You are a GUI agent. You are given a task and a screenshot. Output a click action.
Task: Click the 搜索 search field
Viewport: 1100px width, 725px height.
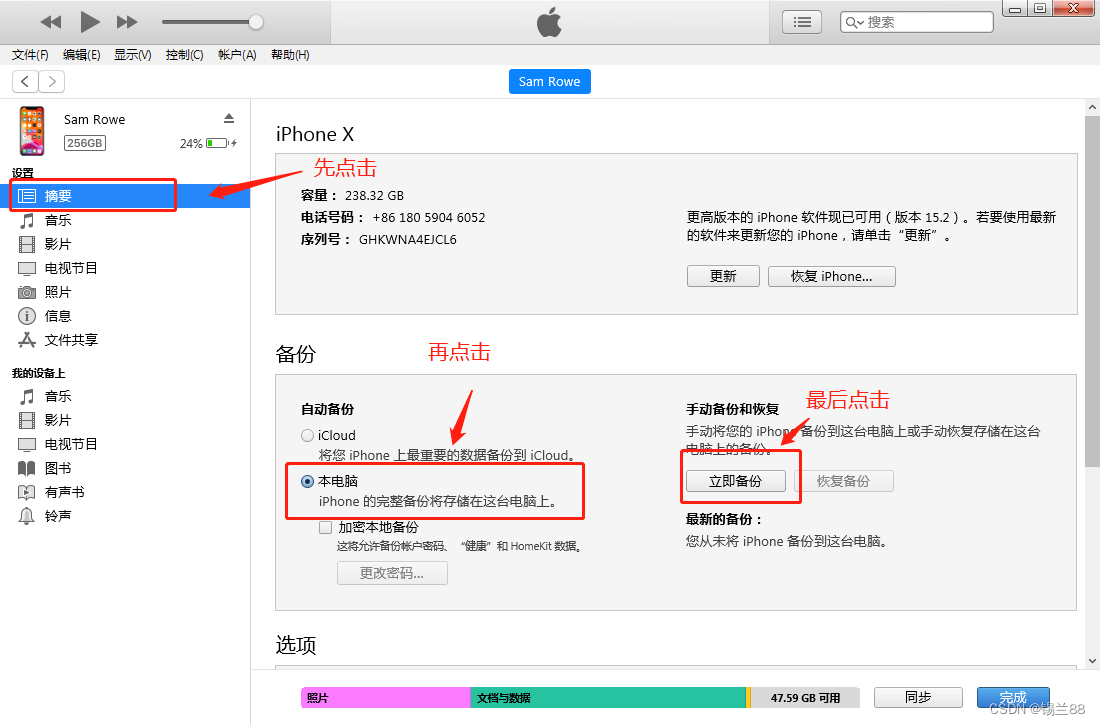tap(916, 22)
